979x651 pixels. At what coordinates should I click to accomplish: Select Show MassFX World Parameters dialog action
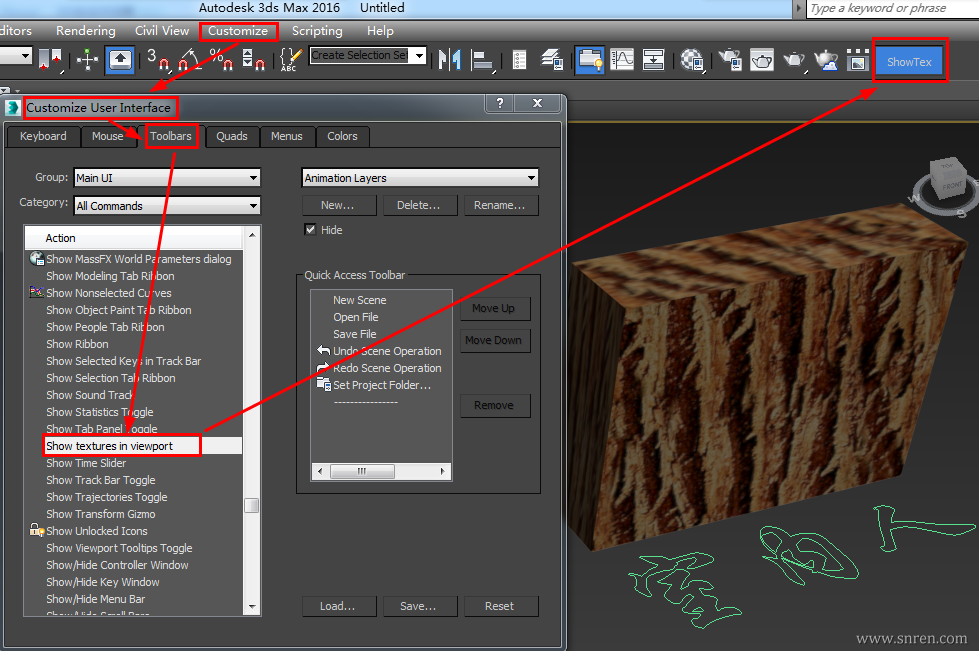[133, 259]
